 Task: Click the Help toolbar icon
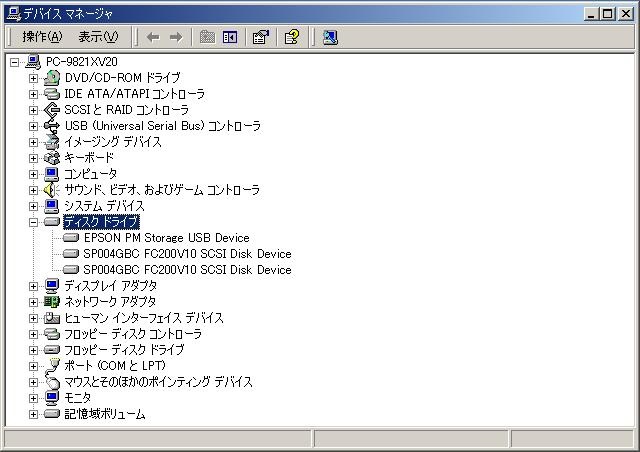291,37
